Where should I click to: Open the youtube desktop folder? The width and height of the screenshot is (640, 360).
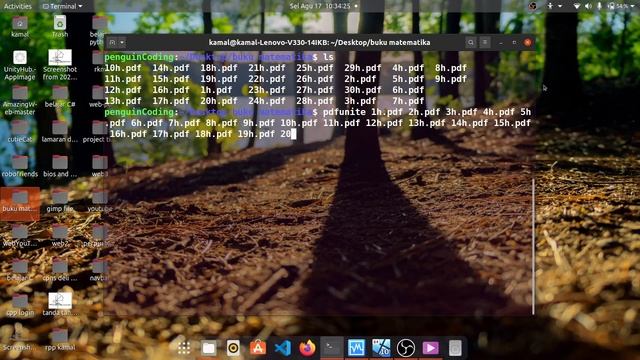coord(100,201)
